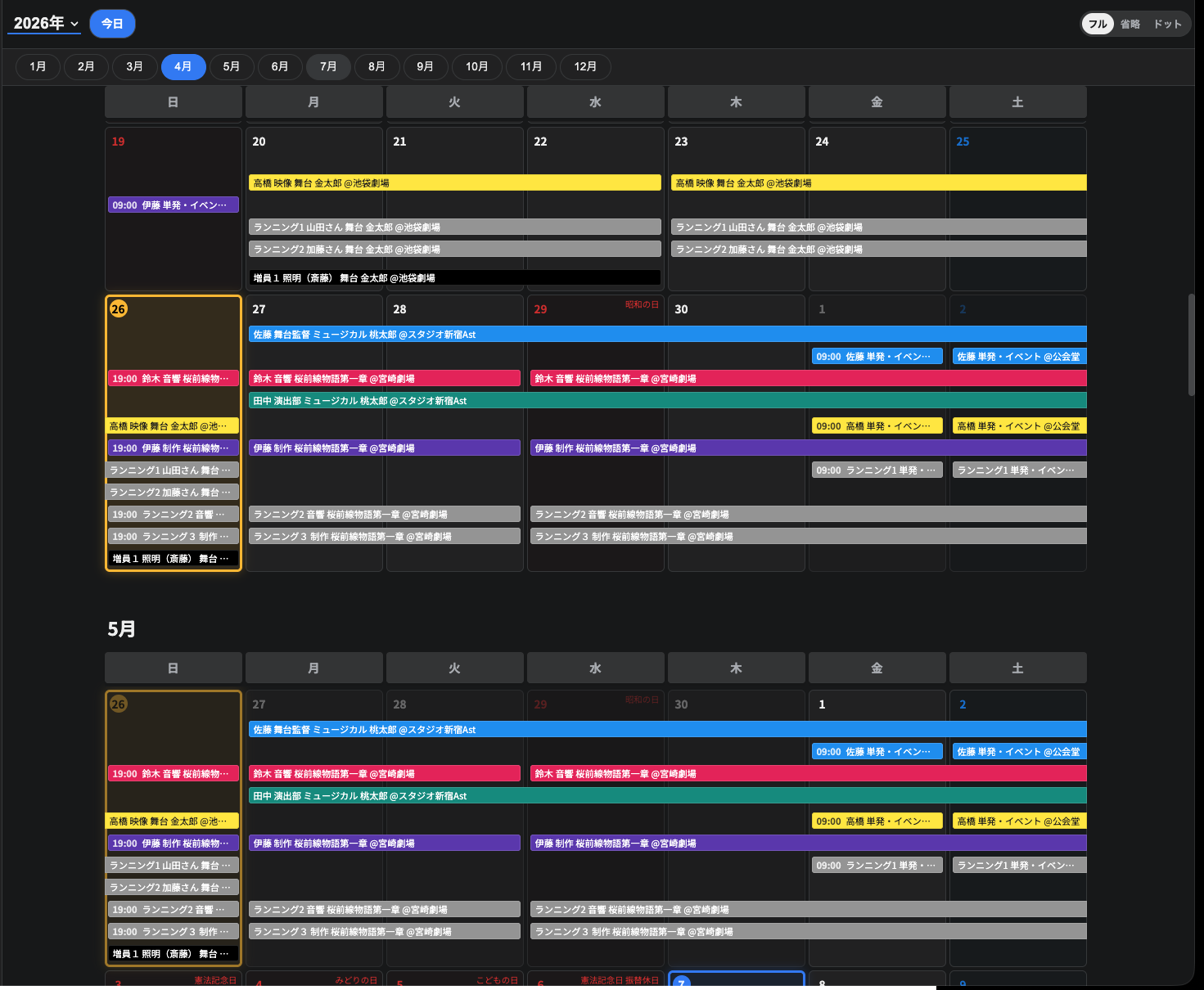Open red 鈴木 音響 bar starting April 27
Screen dimensions: 1204x990
(x=385, y=378)
